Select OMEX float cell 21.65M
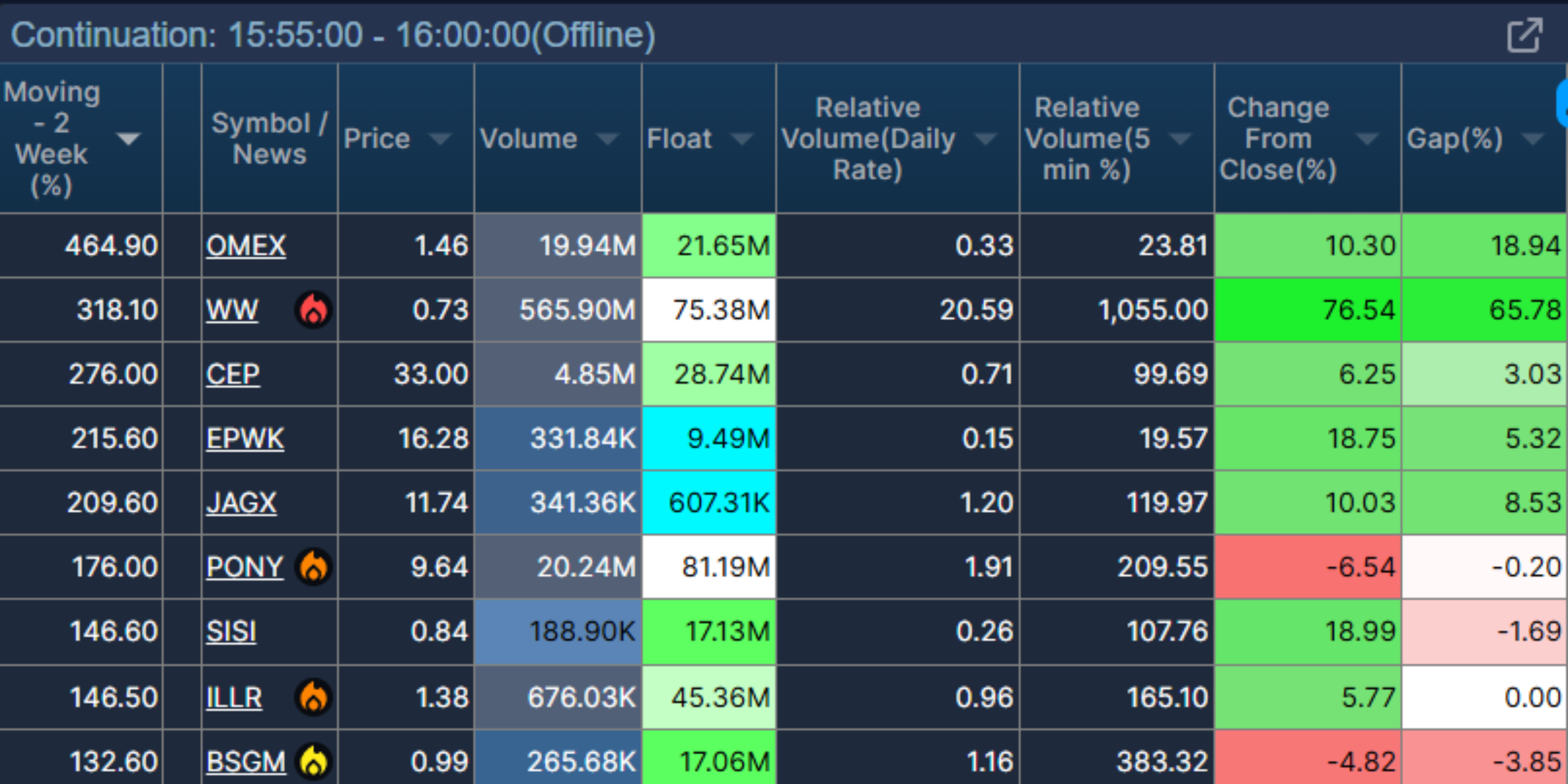Image resolution: width=1568 pixels, height=784 pixels. tap(709, 246)
